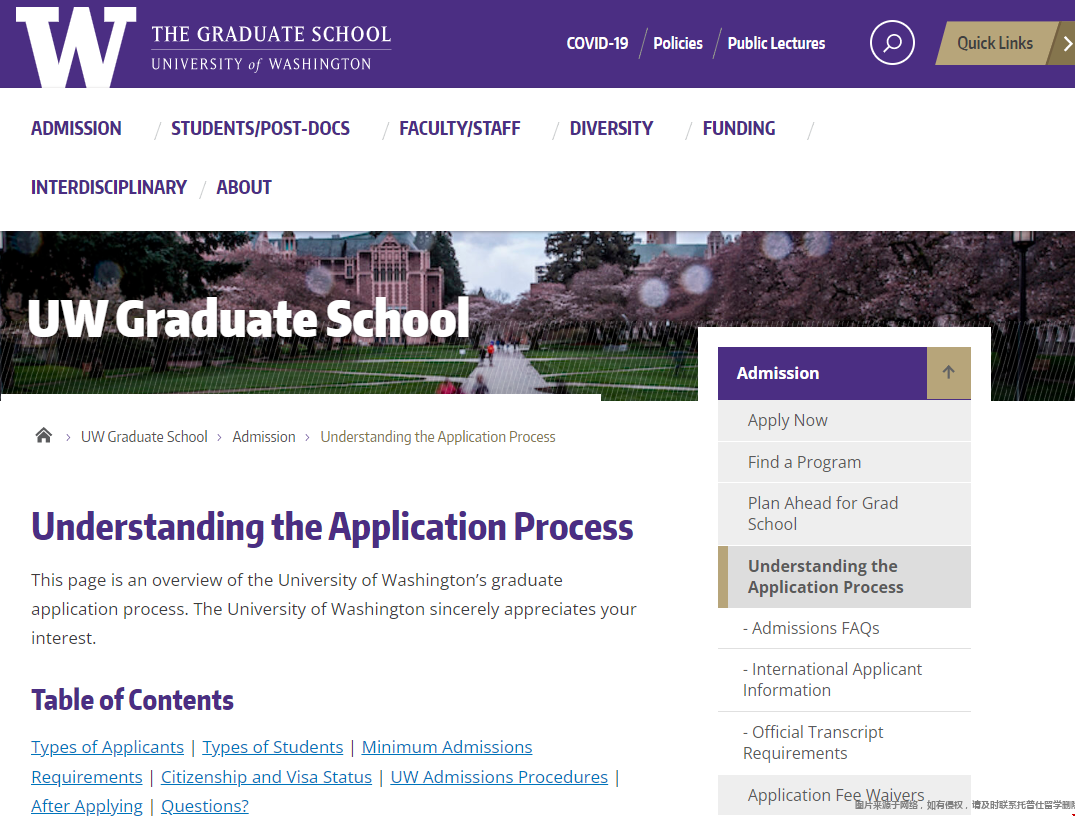Open the FACULTY/STAFF main menu
This screenshot has width=1075, height=816.
(460, 128)
